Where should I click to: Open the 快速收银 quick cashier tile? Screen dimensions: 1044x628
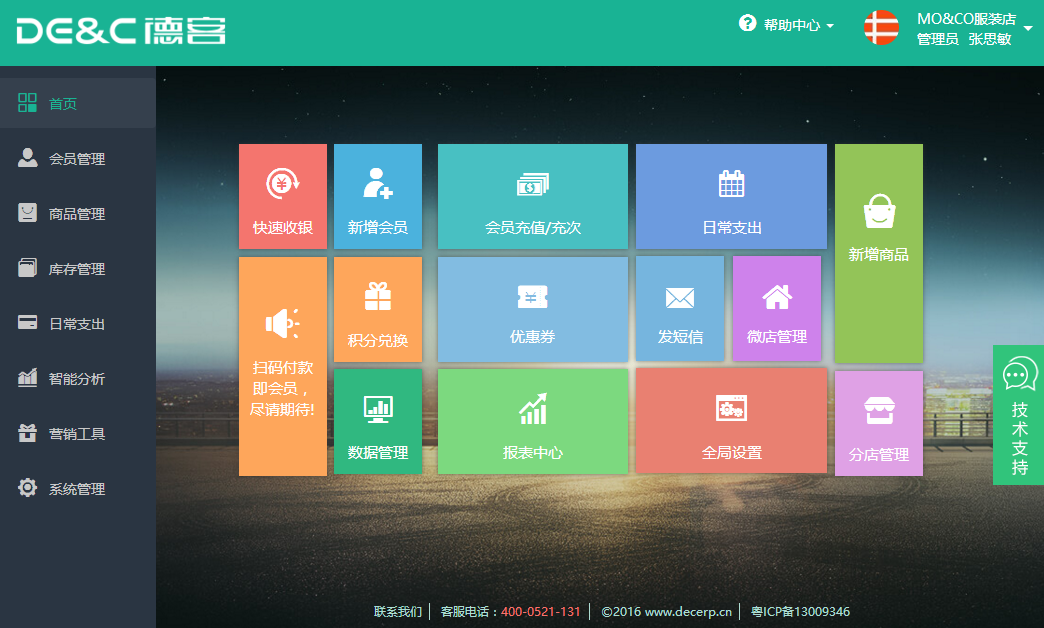coord(283,197)
